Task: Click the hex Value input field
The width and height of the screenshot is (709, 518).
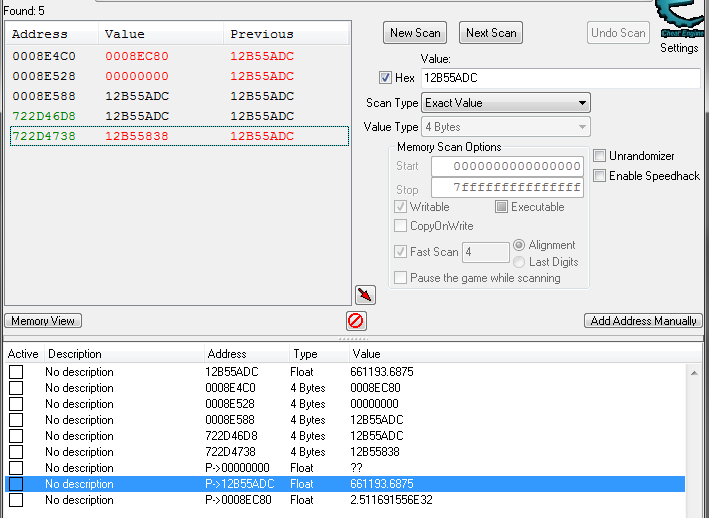Action: (559, 77)
